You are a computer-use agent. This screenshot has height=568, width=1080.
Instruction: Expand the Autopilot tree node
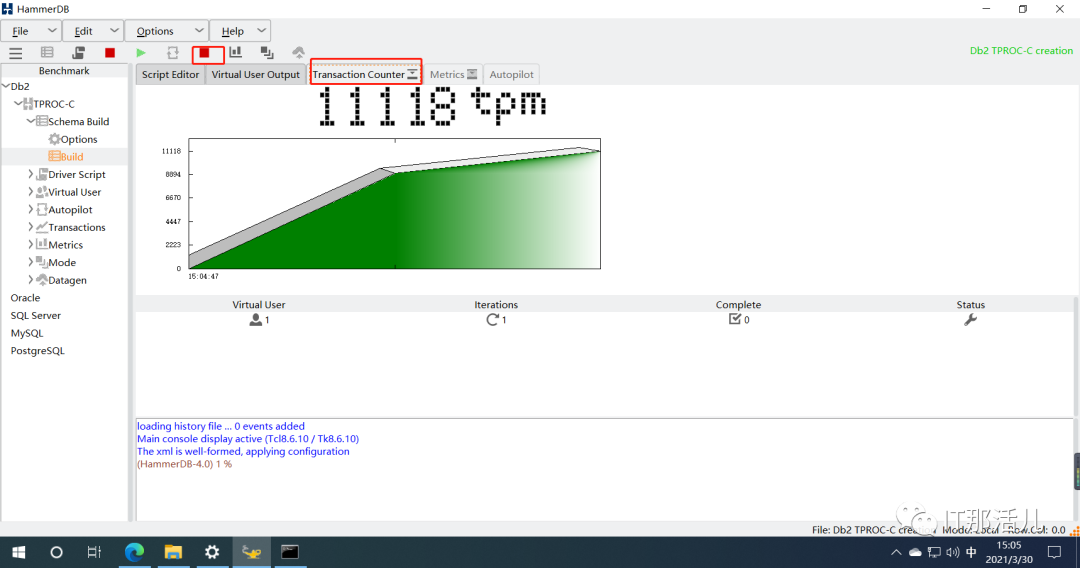[x=30, y=209]
